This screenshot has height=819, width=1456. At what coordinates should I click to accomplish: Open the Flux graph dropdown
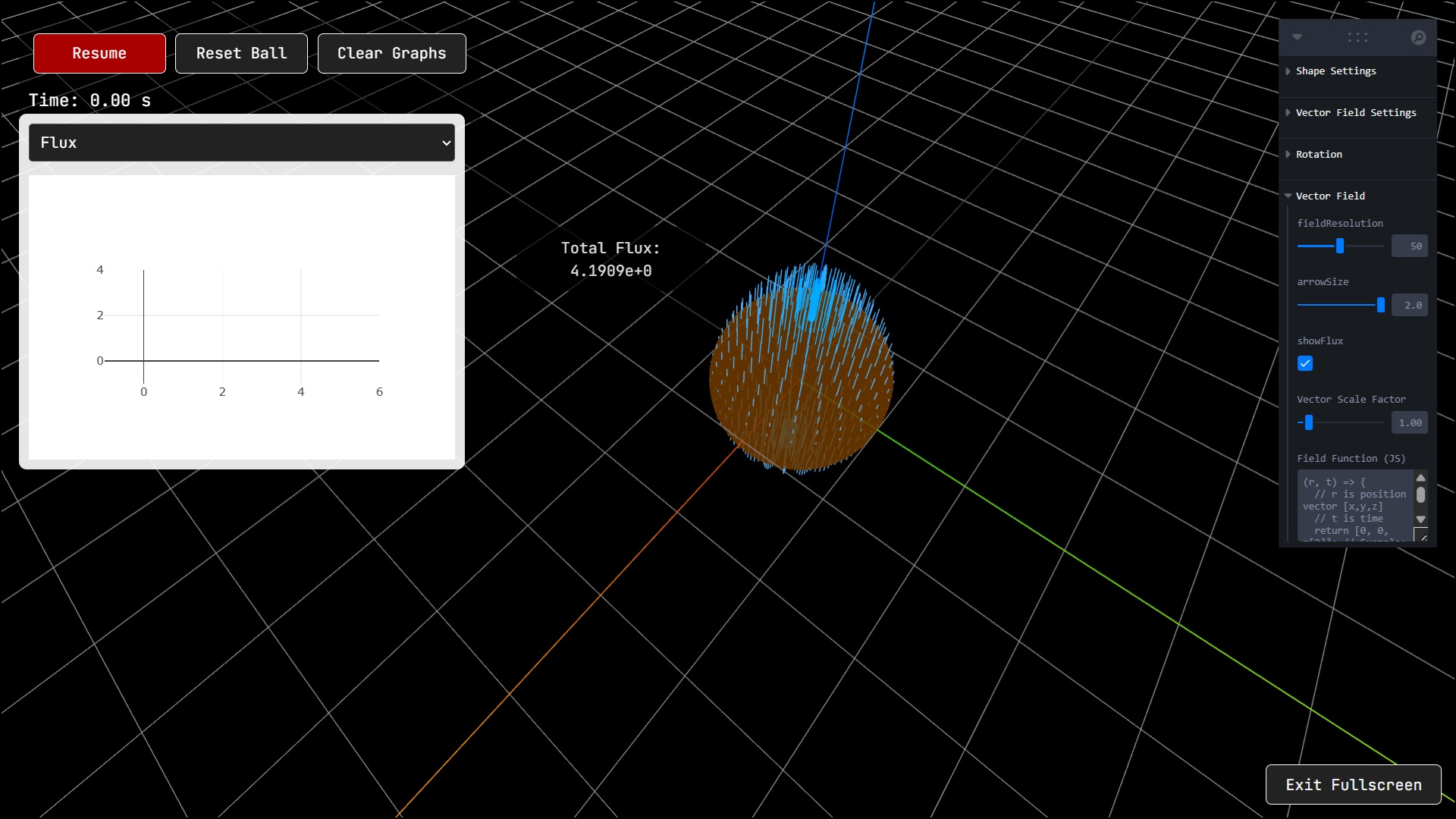241,142
